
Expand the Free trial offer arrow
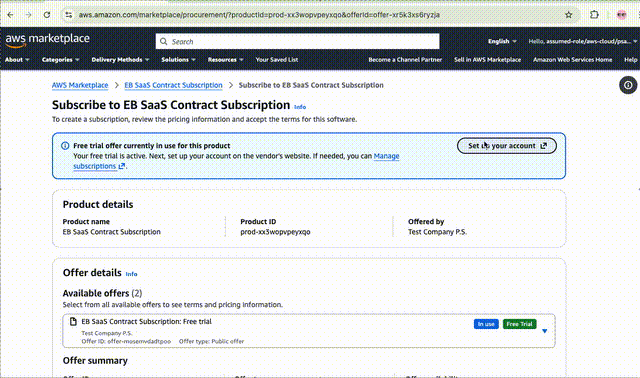(x=544, y=331)
